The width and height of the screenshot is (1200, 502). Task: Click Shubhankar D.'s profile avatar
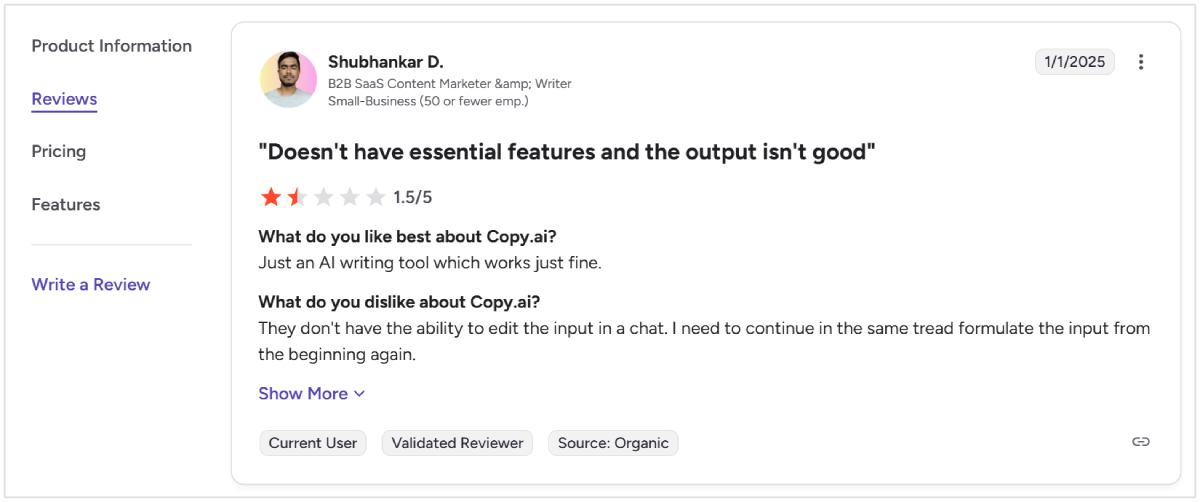pyautogui.click(x=288, y=79)
